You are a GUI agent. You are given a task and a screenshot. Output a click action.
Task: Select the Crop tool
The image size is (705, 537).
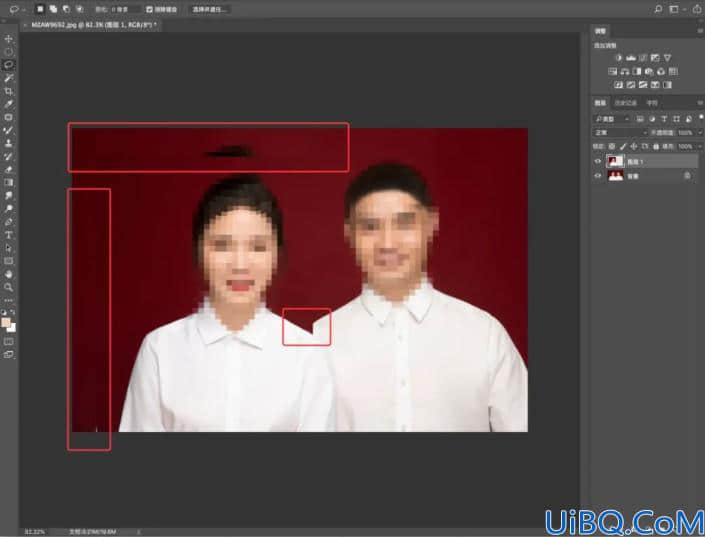click(9, 91)
